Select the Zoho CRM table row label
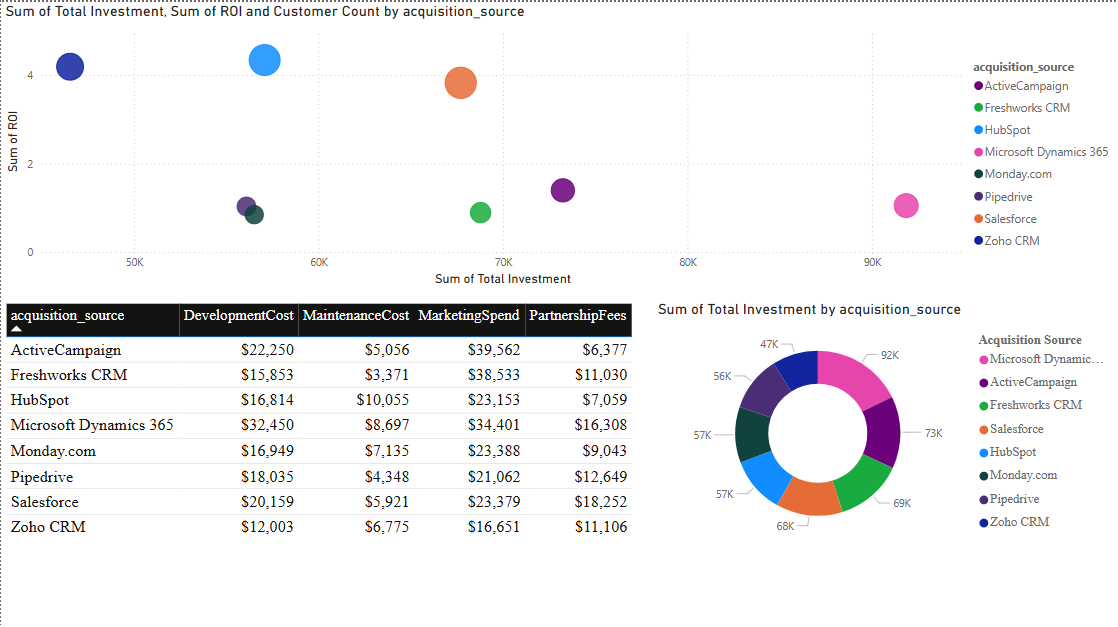 click(48, 527)
